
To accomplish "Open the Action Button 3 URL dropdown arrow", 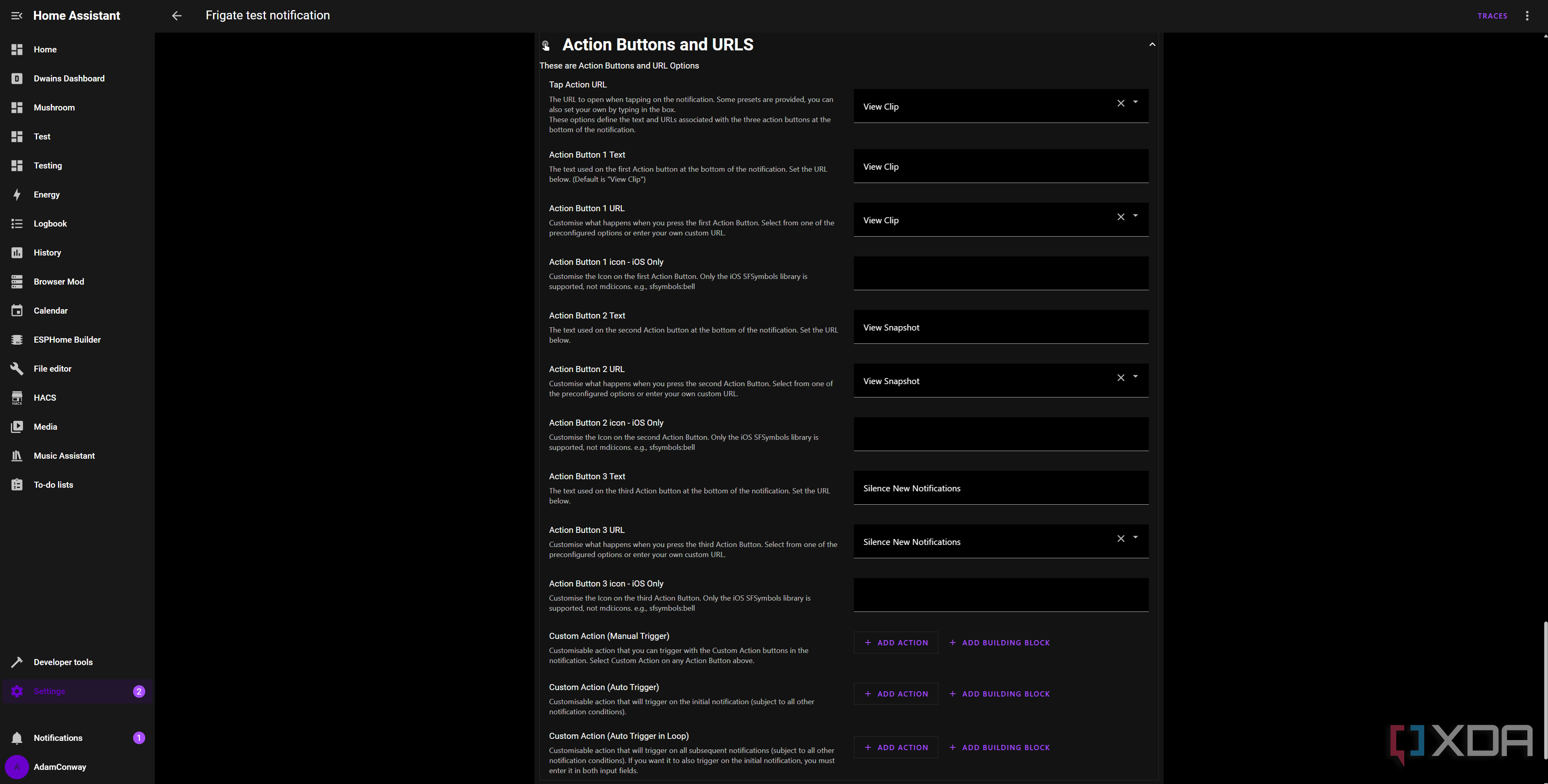I will click(x=1135, y=538).
